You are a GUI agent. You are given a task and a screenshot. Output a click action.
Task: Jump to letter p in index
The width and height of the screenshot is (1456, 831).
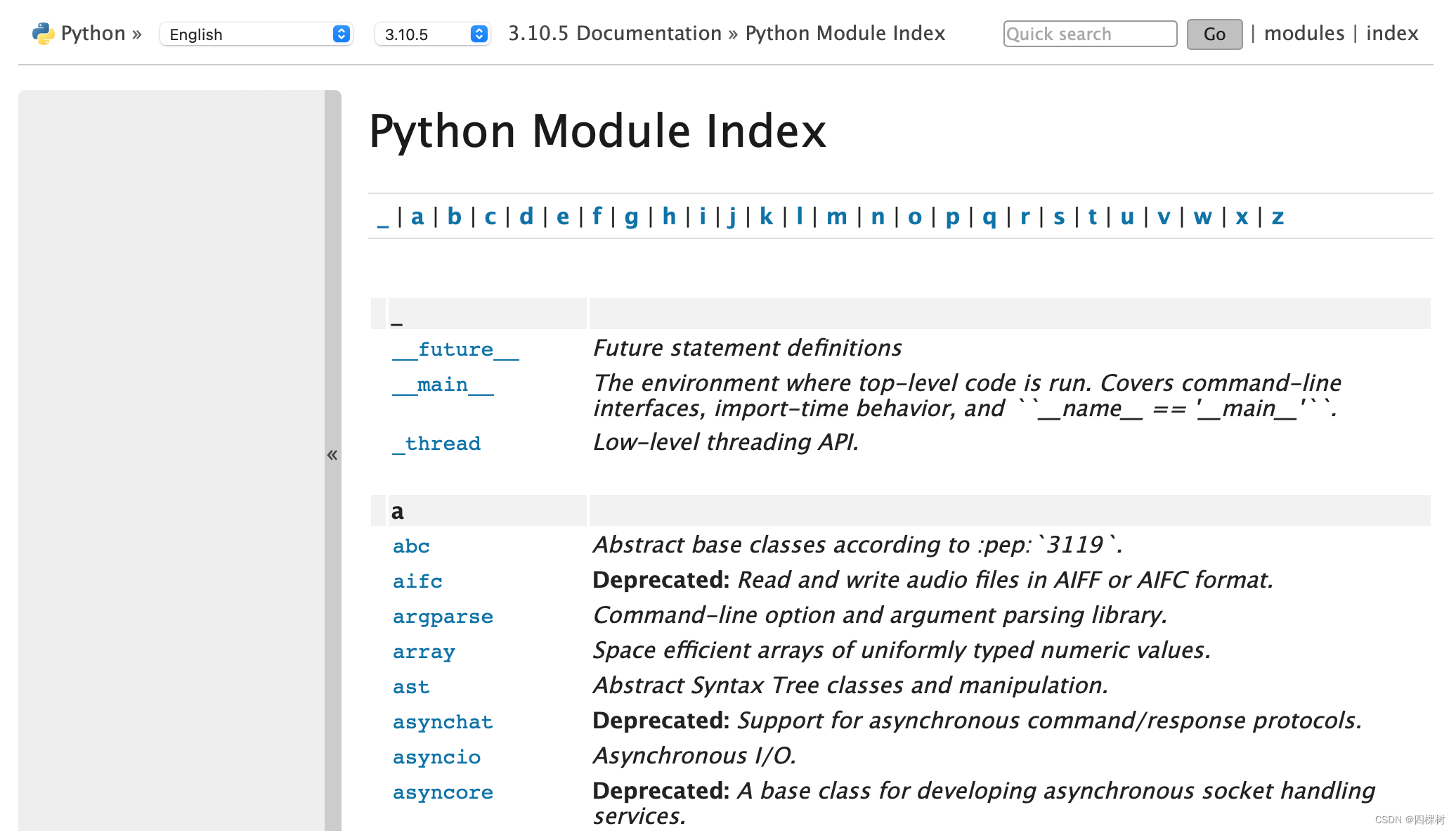point(952,217)
